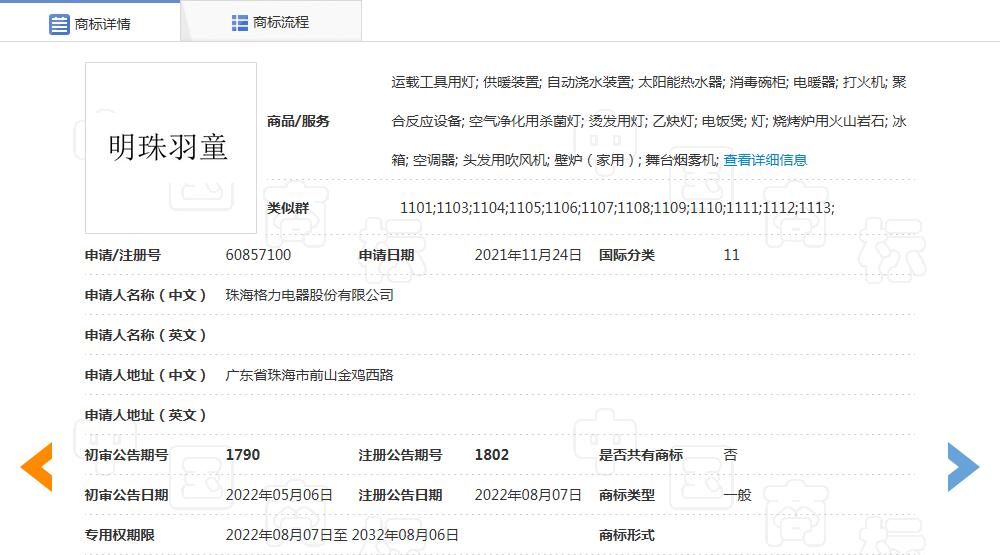The height and width of the screenshot is (555, 1000).
Task: Click the 申请日期 label
Action: click(x=386, y=255)
